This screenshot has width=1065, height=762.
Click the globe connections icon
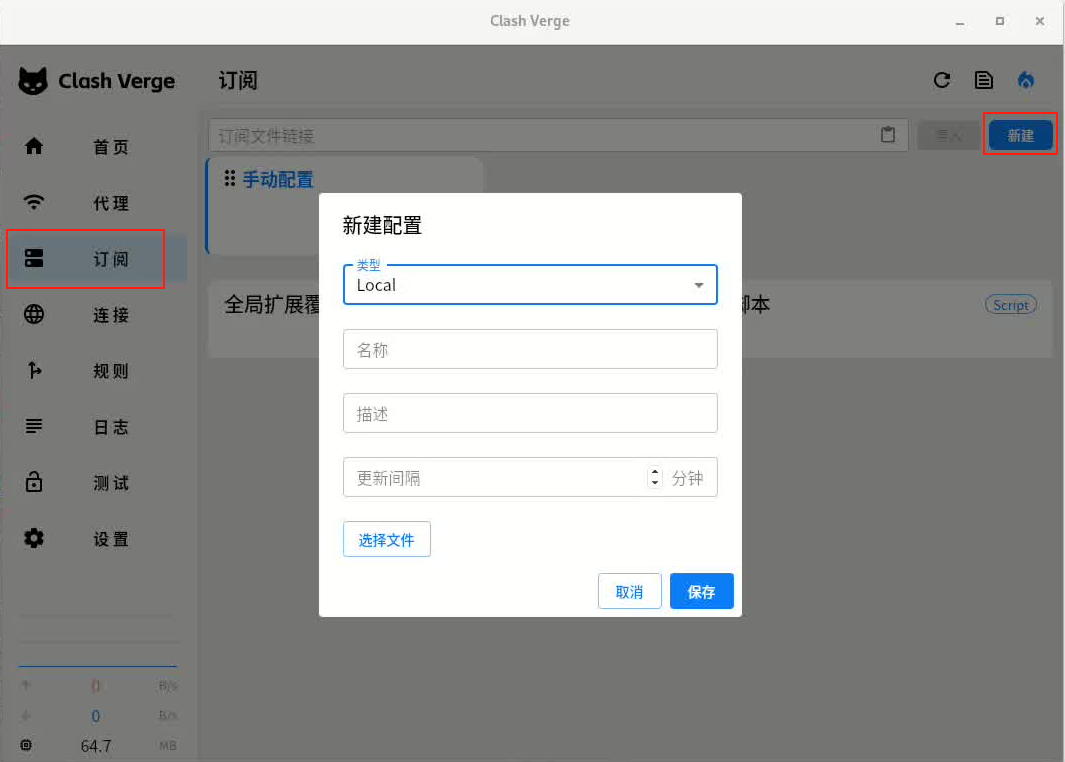coord(34,315)
